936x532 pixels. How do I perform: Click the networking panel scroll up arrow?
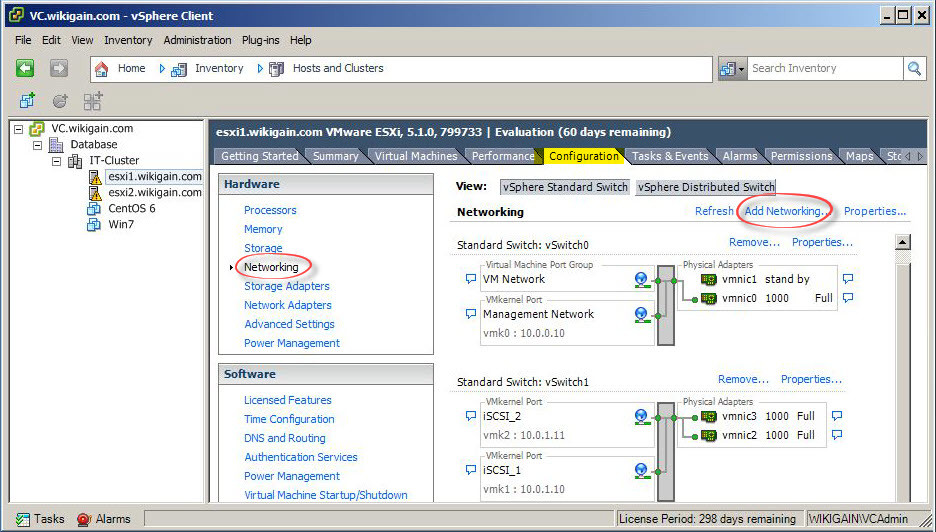903,242
